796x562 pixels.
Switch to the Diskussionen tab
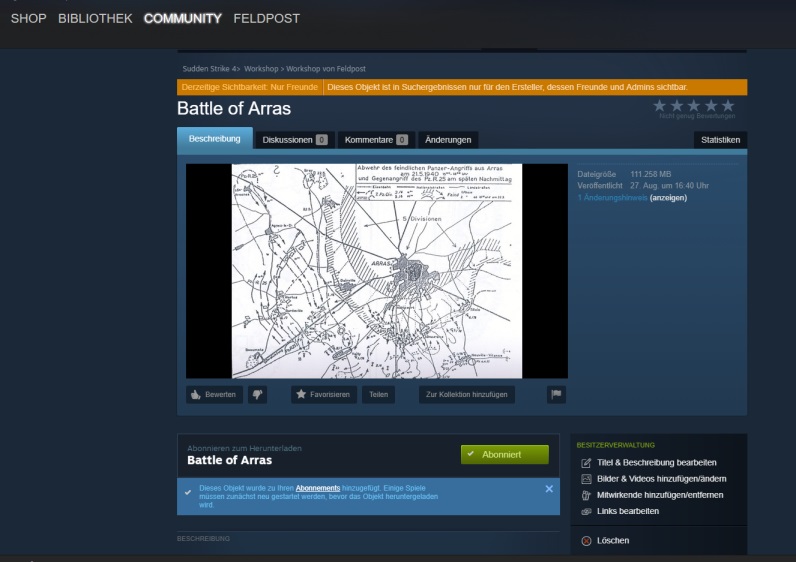(294, 140)
